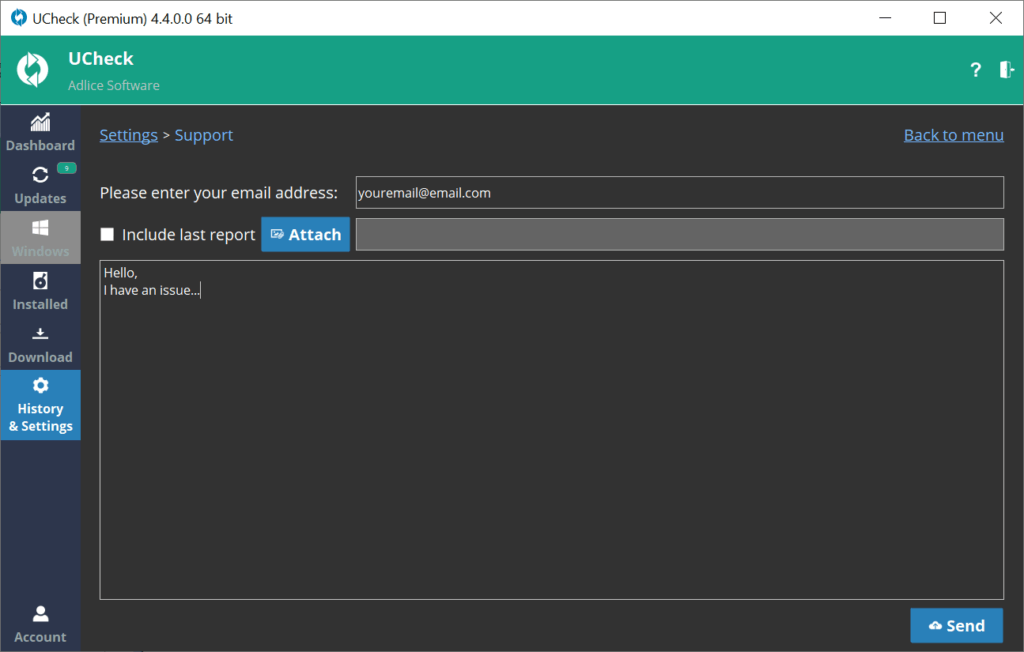Click the Attach button
This screenshot has height=652, width=1024.
pos(305,235)
